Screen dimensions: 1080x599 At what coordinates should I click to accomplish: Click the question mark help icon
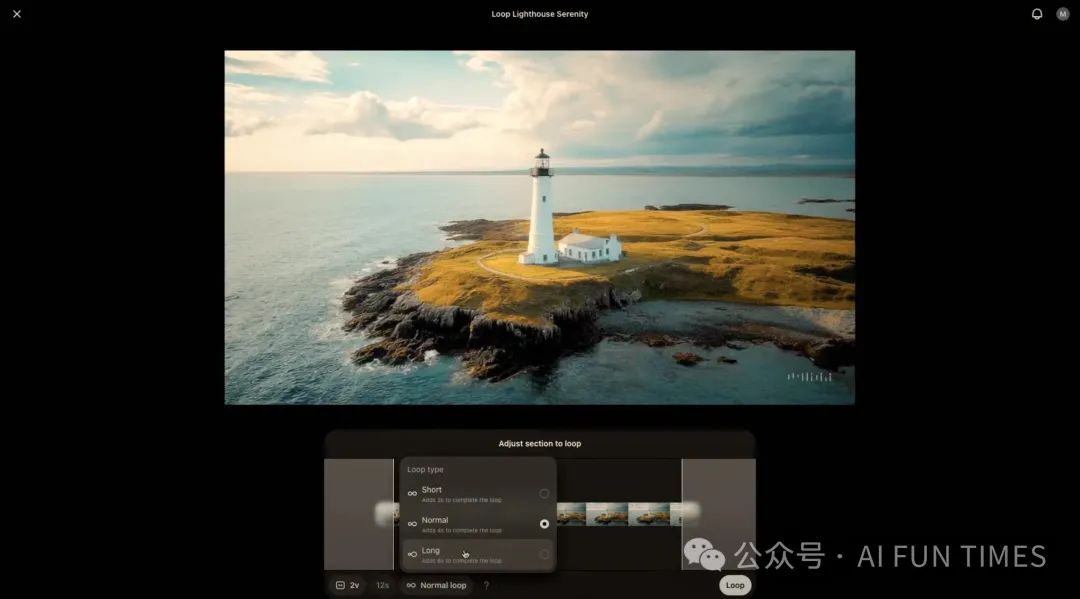[487, 585]
